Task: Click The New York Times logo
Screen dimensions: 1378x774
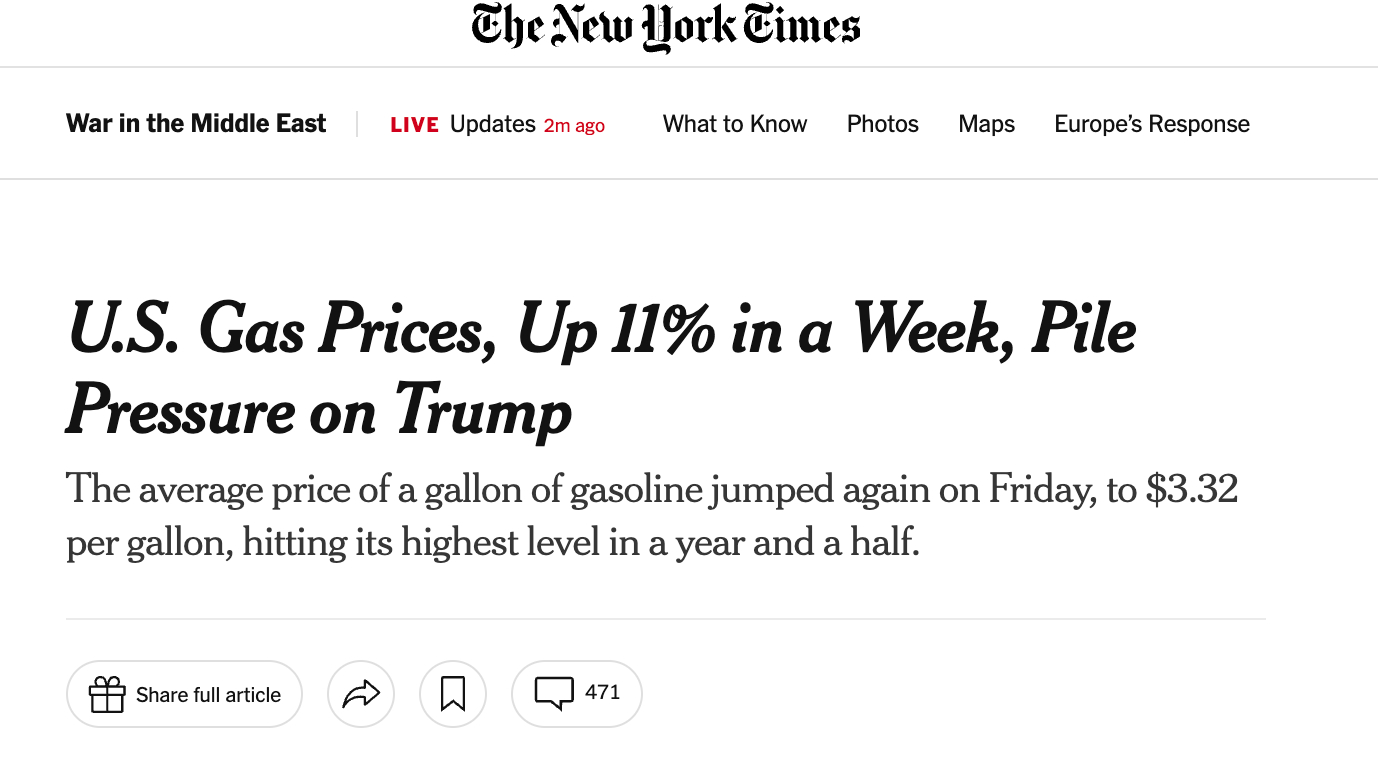Action: (666, 27)
